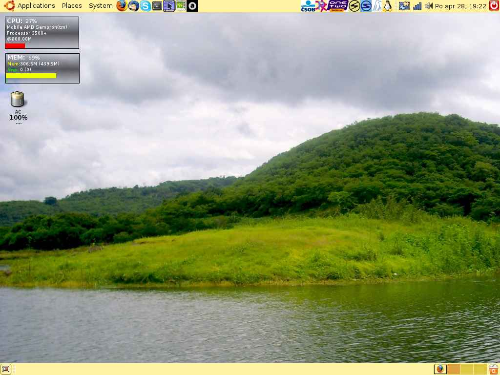Mute sound via the volume speaker icon
The image size is (500, 375).
click(429, 6)
